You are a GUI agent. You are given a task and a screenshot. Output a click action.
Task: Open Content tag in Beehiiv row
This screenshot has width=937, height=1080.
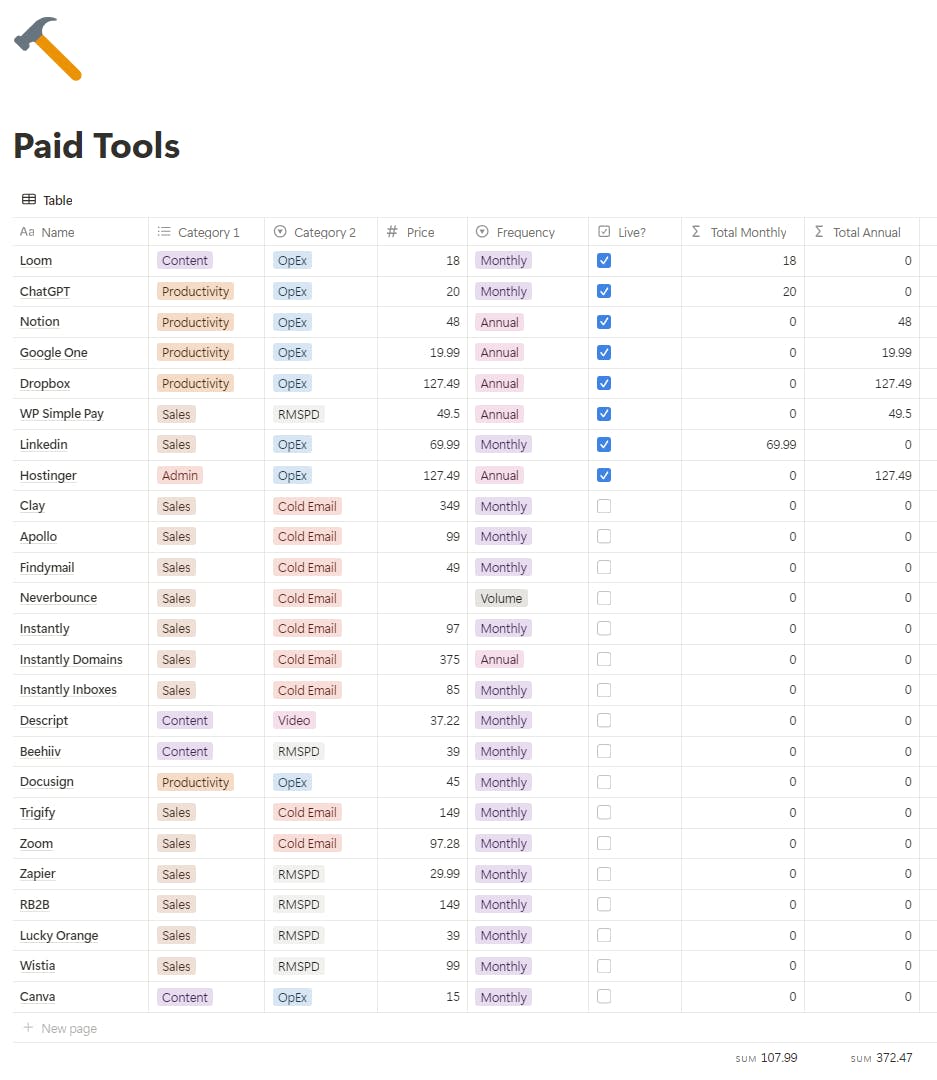coord(185,751)
